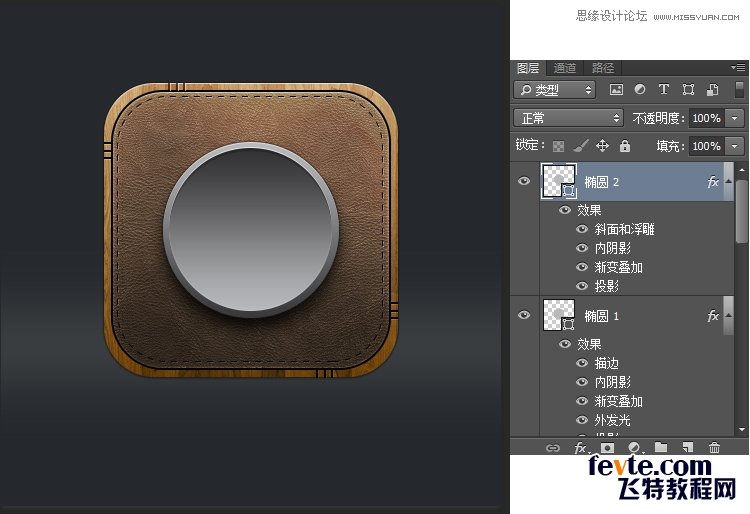Viewport: 750px width, 514px height.
Task: Filter layers by smart object icon
Action: [x=712, y=89]
